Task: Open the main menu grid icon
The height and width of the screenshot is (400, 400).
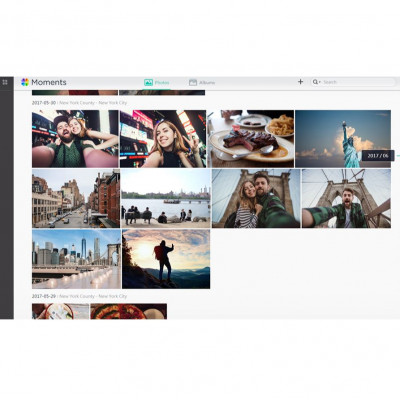Action: point(5,82)
